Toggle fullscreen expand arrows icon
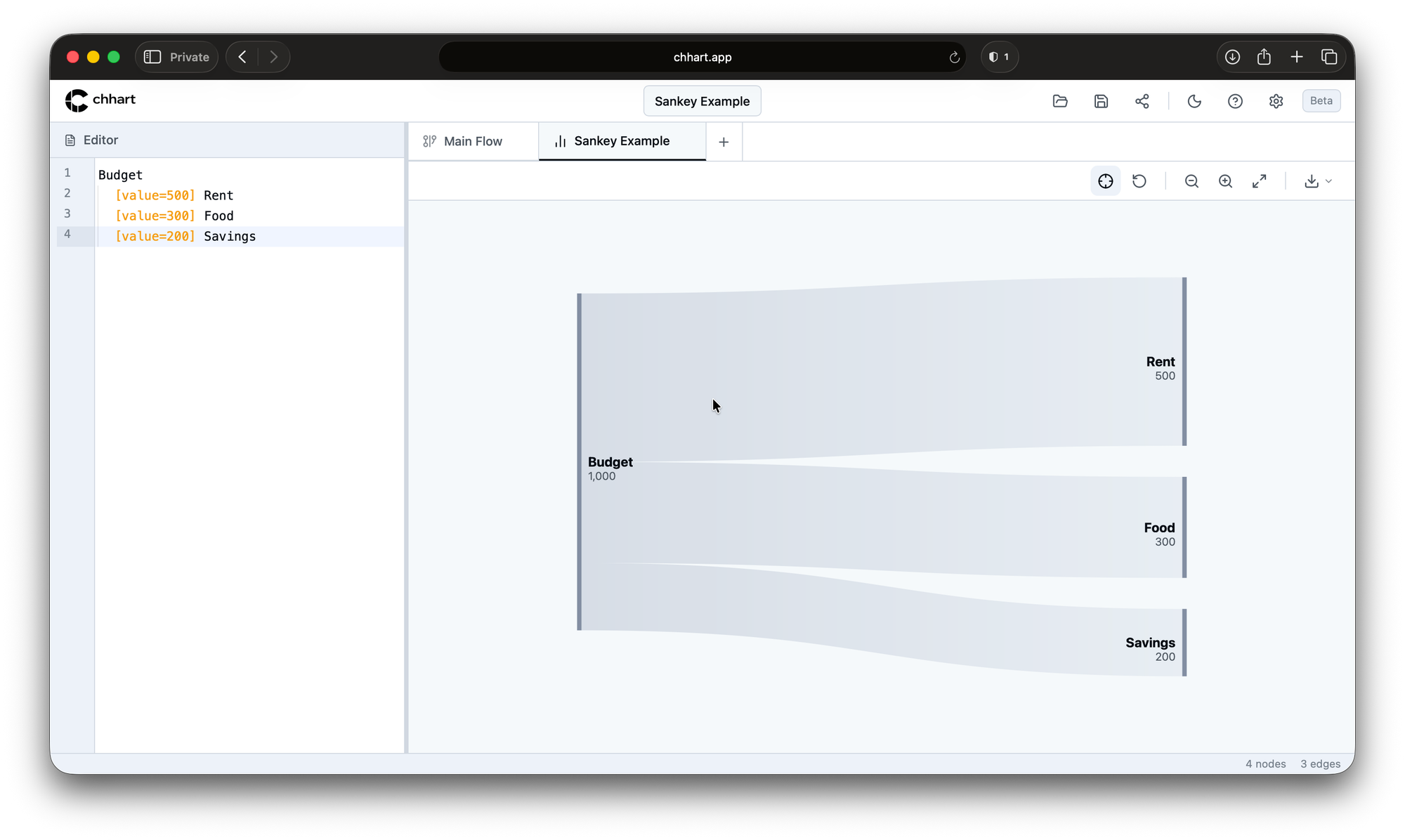The height and width of the screenshot is (840, 1405). (1259, 181)
